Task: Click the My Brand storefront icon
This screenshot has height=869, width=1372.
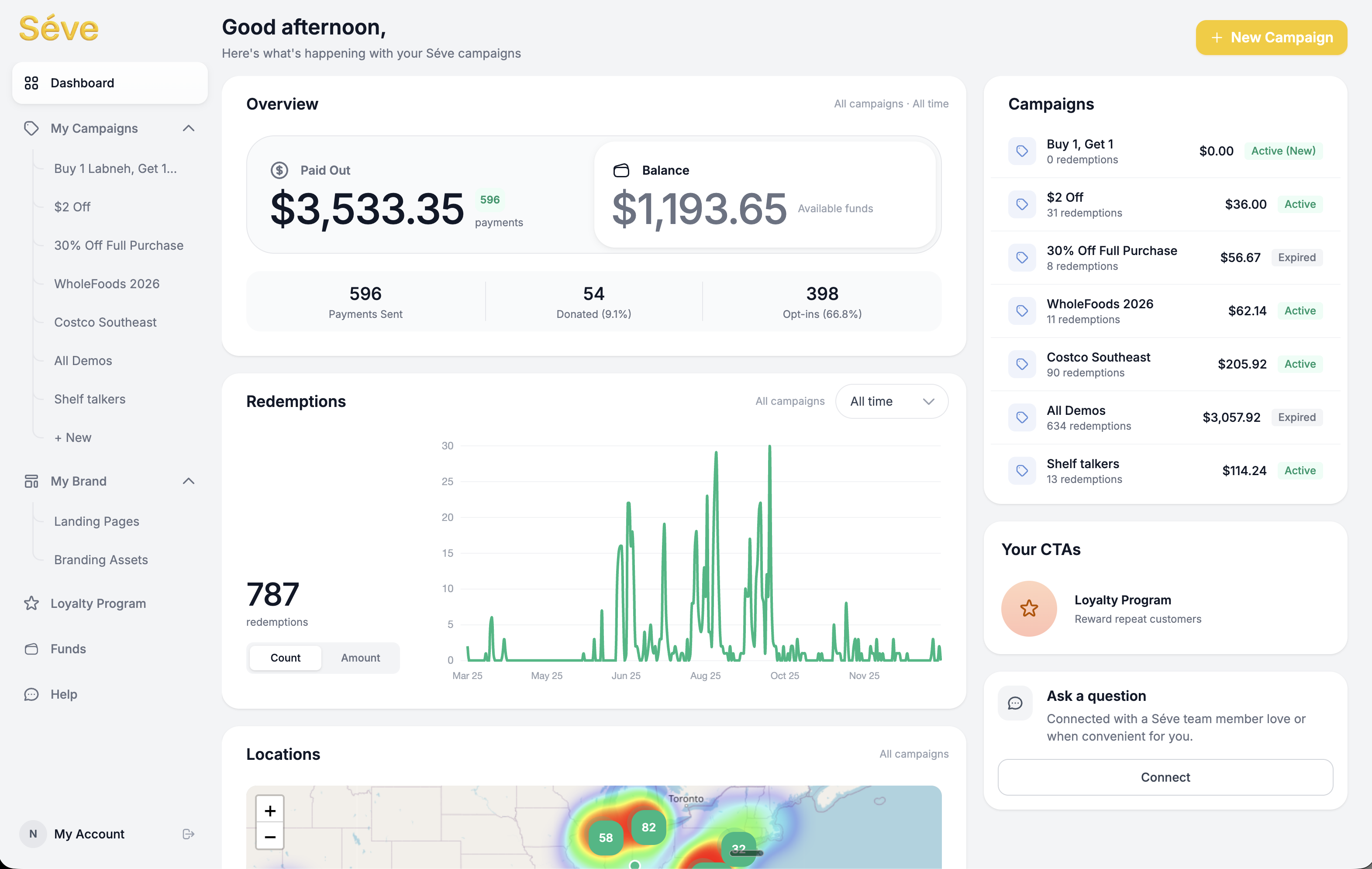Action: coord(32,481)
